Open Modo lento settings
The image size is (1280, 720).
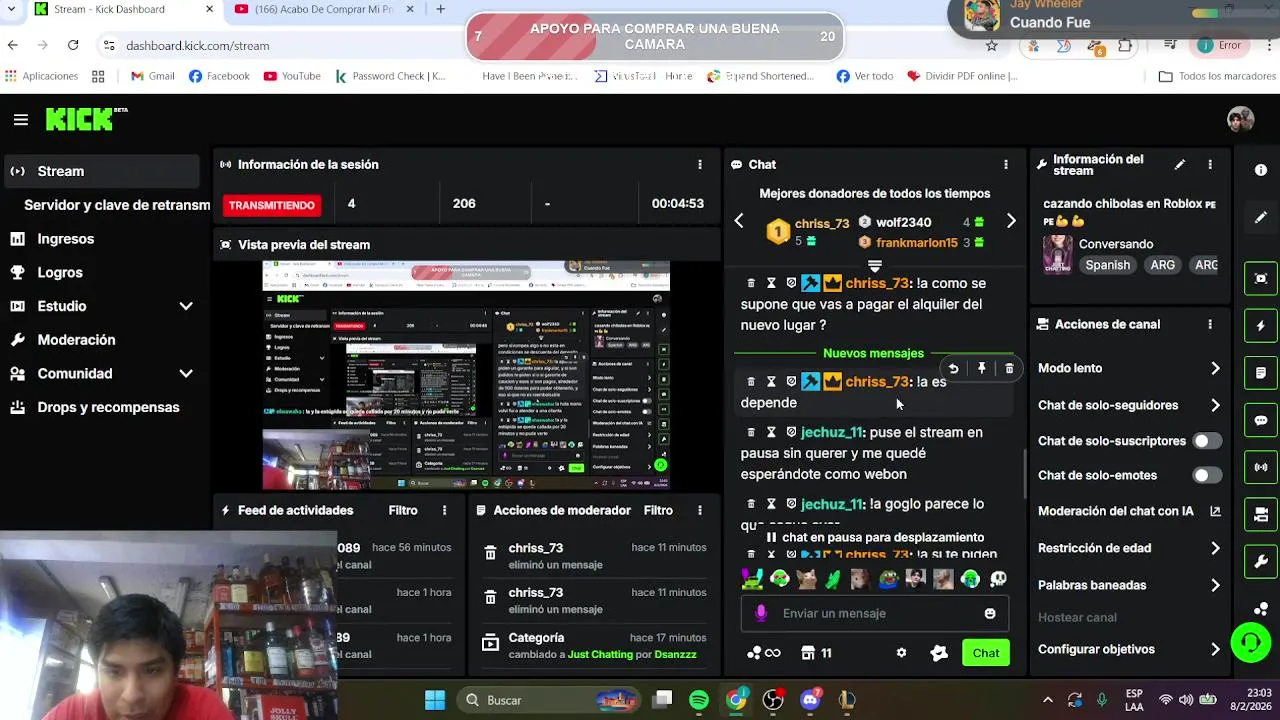1130,368
